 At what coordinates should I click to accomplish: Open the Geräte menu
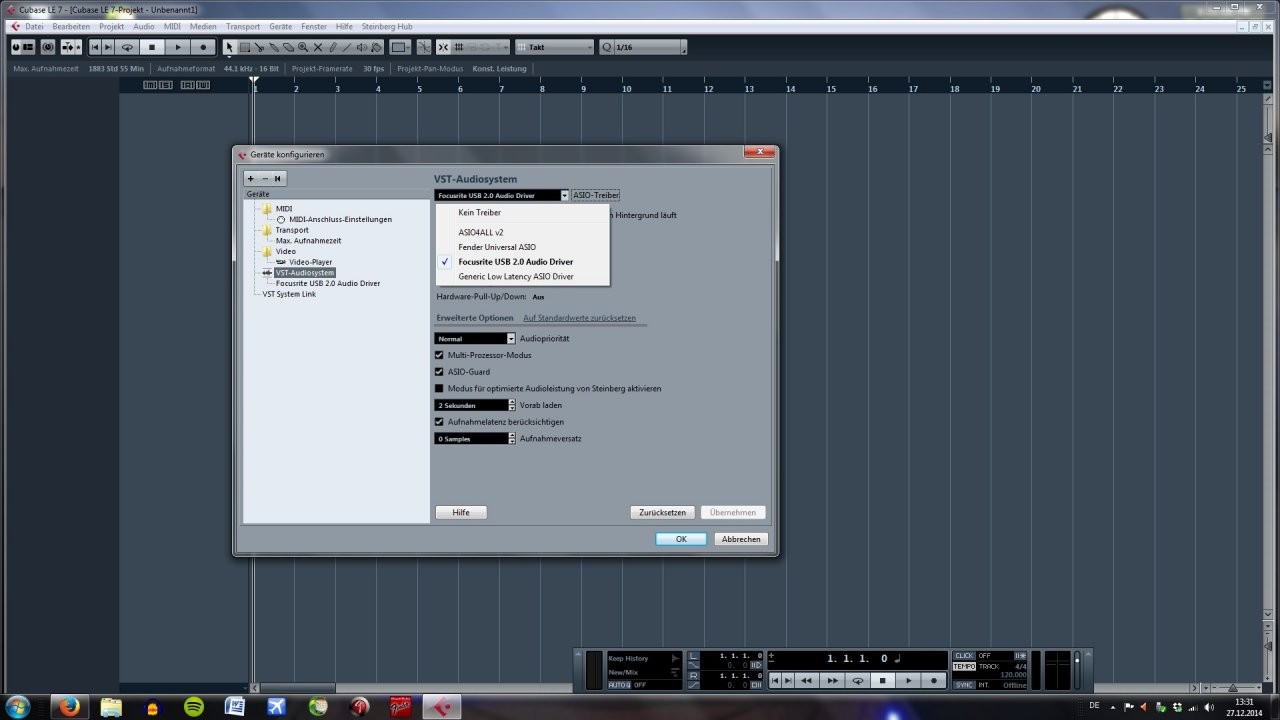(280, 26)
